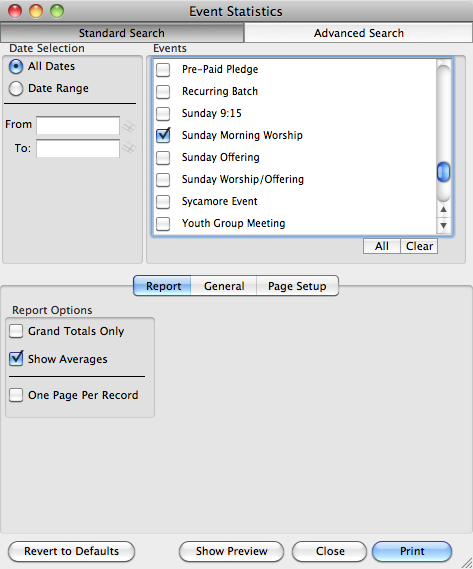
Task: Open calendar picker beside From field
Action: pyautogui.click(x=129, y=126)
